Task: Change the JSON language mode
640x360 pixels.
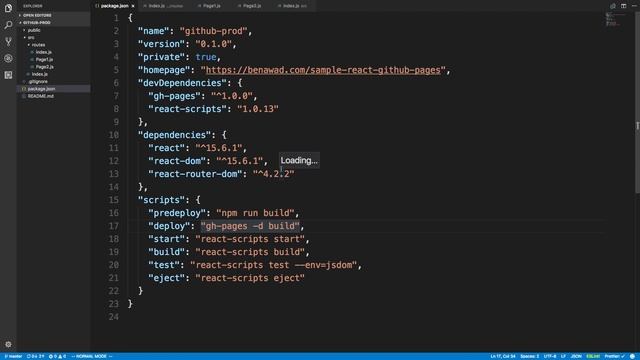Action: tap(576, 356)
